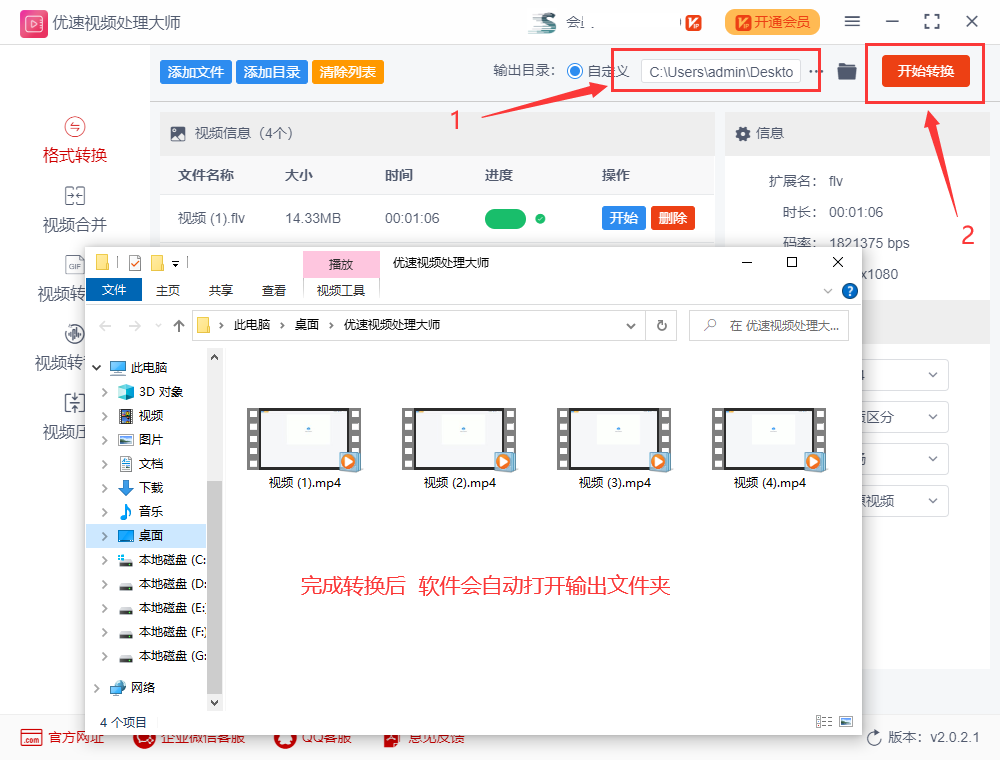Click the Explorer help question icon
The width and height of the screenshot is (1000, 760).
(x=849, y=291)
